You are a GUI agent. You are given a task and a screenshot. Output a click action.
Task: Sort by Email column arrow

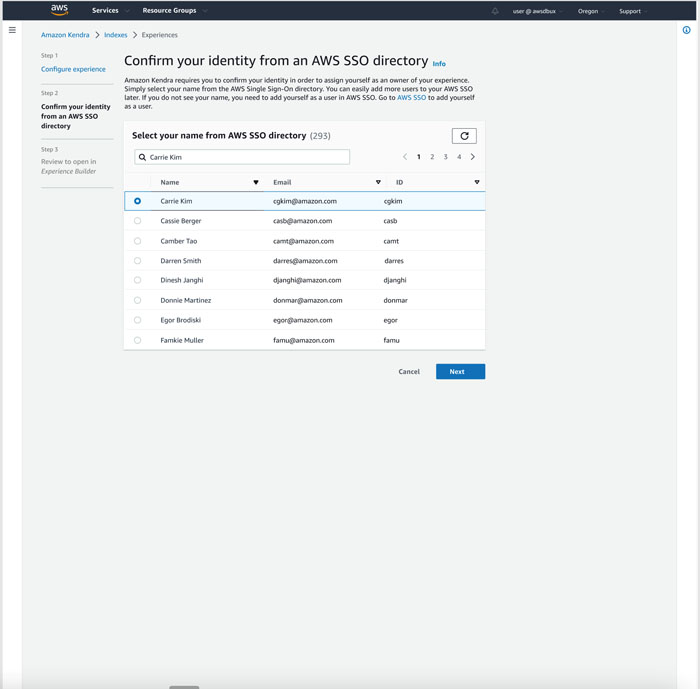coord(378,182)
